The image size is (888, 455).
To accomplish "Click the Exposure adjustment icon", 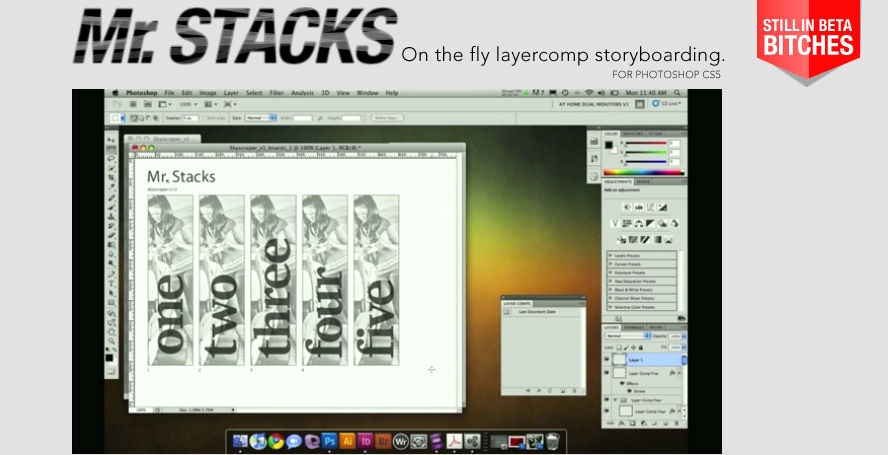I will (x=663, y=207).
